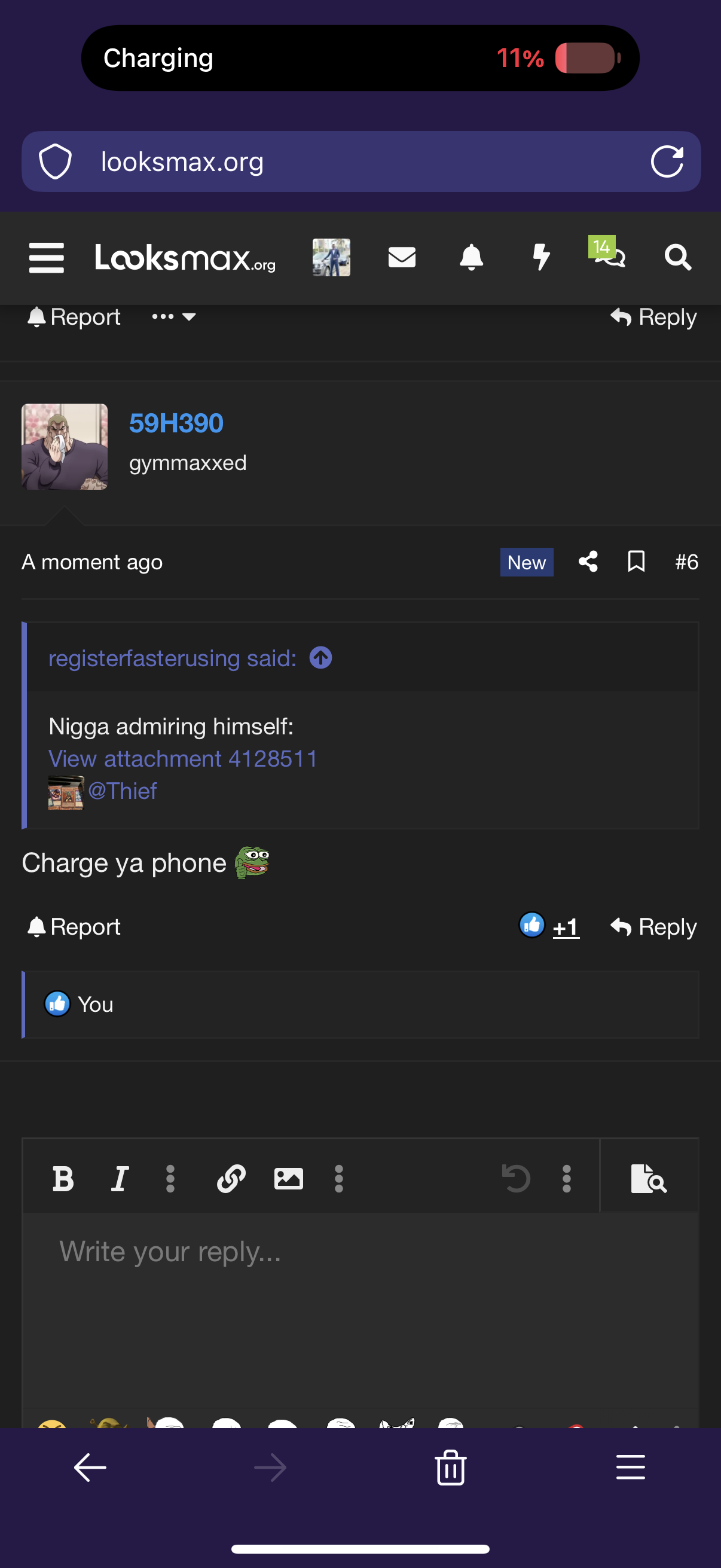Open the site search magnifier

[678, 258]
